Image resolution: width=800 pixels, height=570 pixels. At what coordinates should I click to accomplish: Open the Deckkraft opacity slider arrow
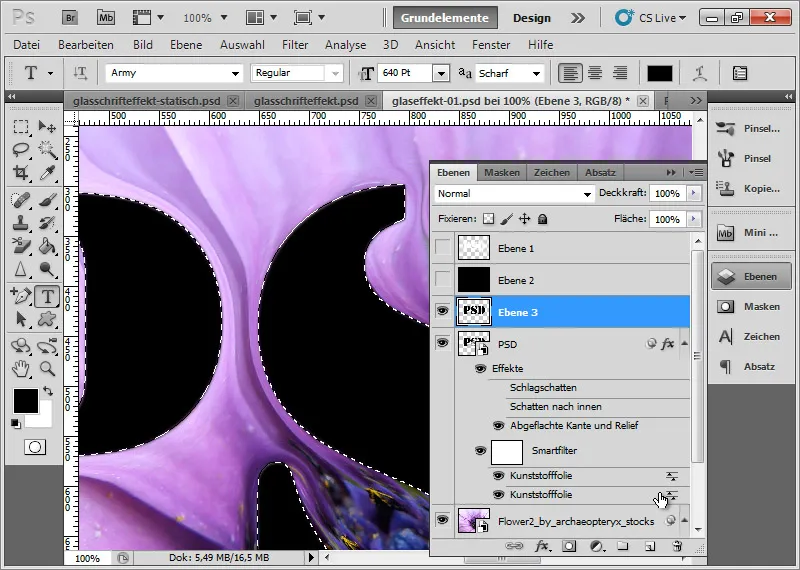(x=693, y=193)
